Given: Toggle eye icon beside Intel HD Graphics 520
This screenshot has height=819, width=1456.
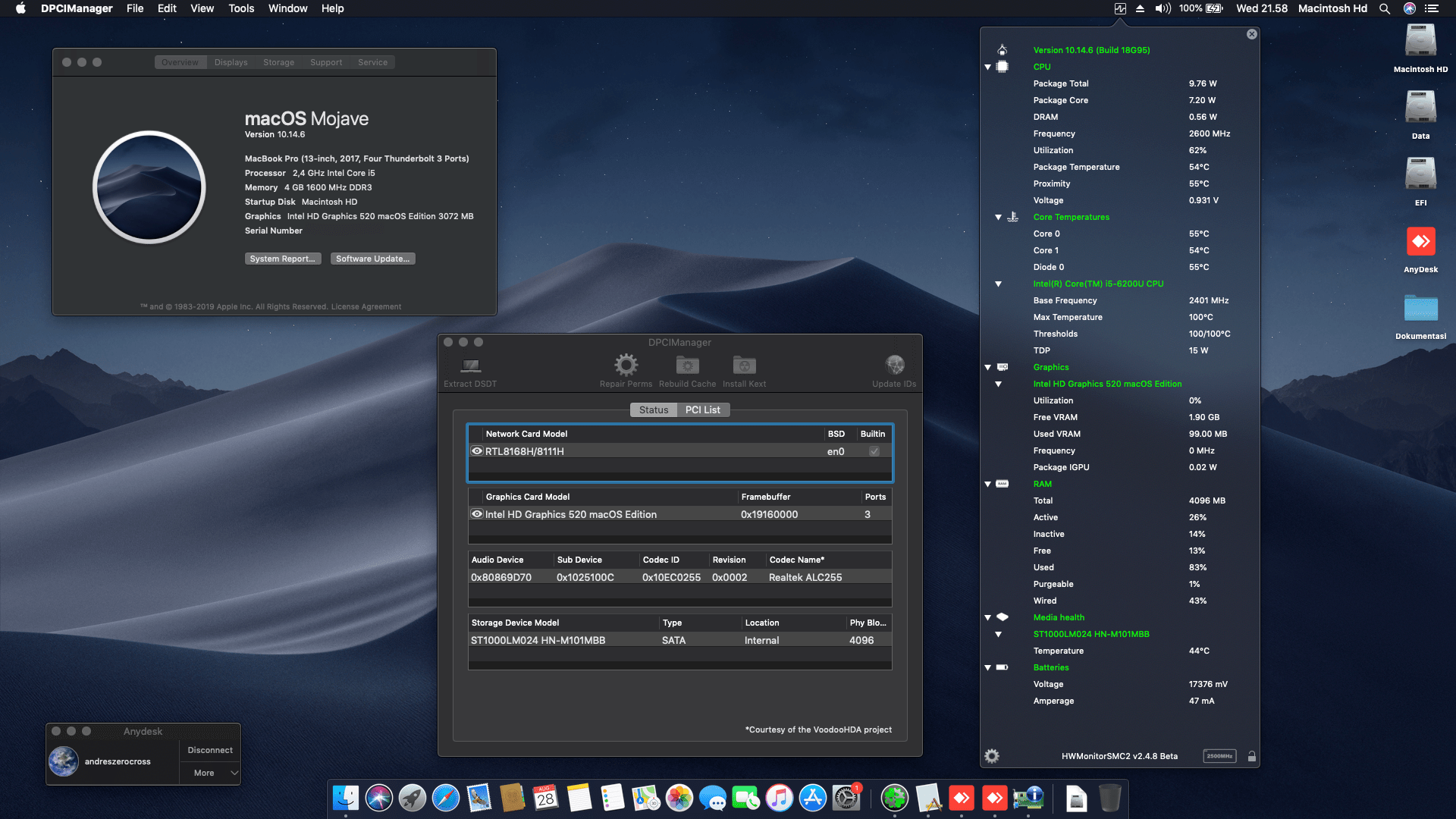Looking at the screenshot, I should pyautogui.click(x=477, y=513).
